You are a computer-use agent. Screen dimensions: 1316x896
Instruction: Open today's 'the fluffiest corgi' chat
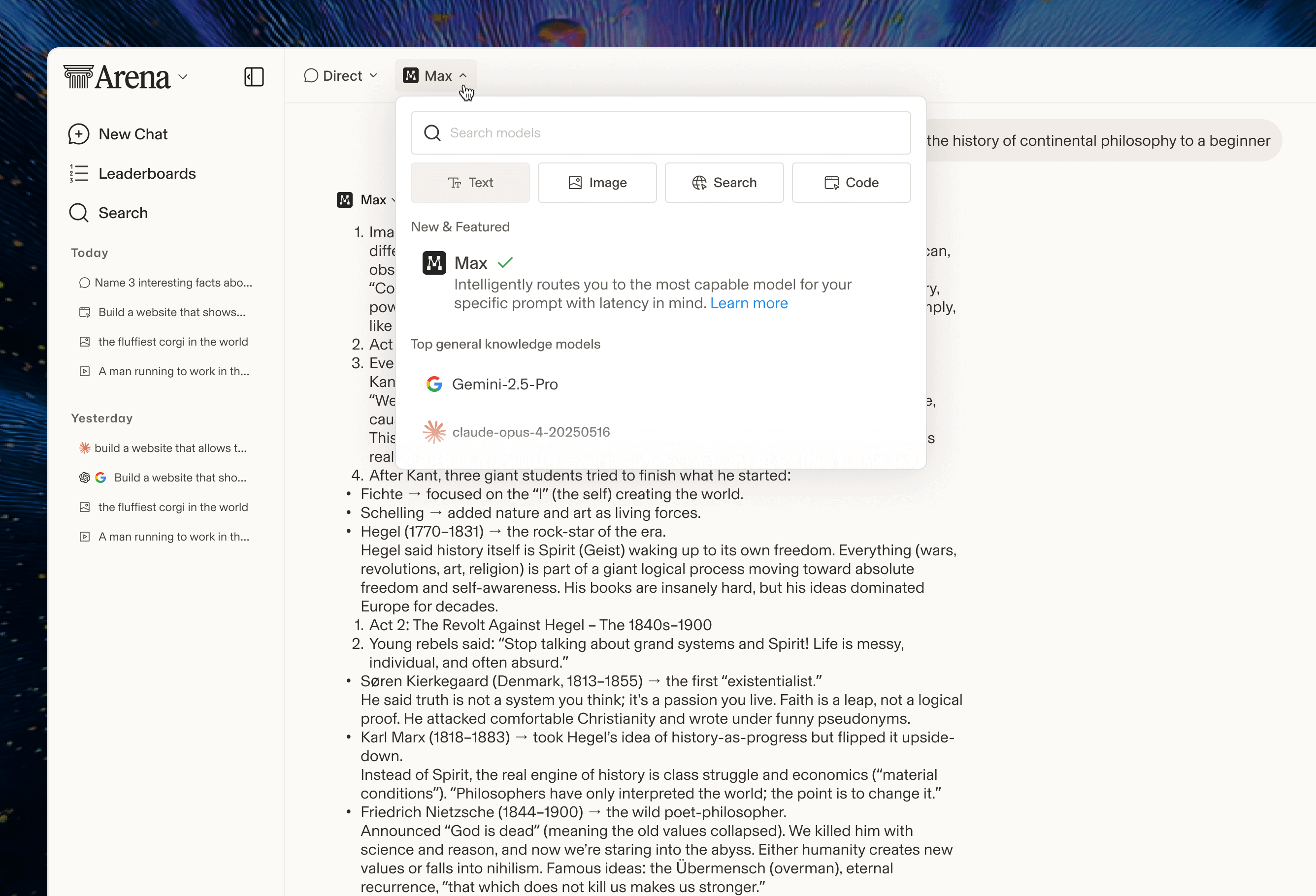coord(173,342)
